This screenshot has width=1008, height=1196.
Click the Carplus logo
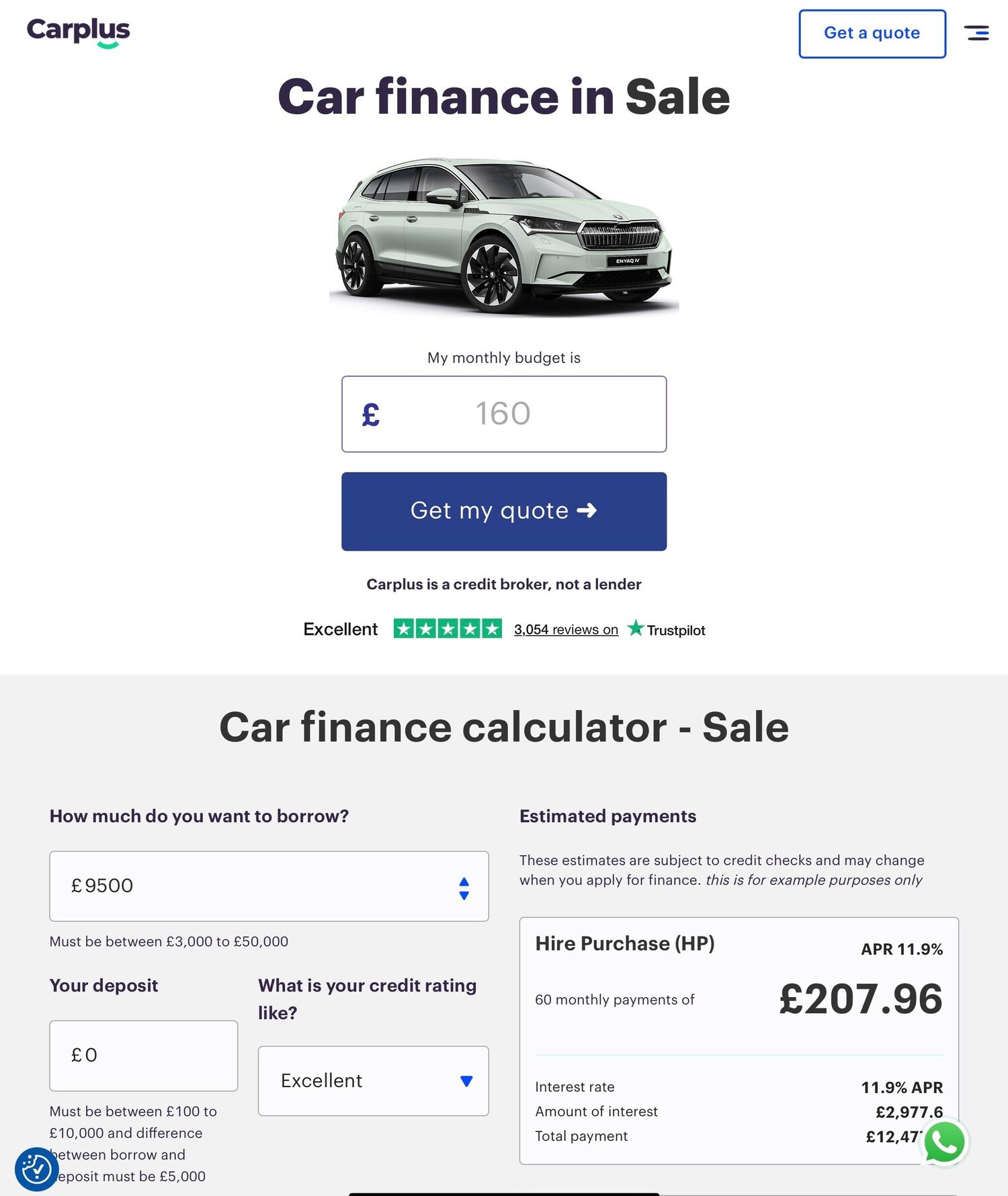point(79,32)
